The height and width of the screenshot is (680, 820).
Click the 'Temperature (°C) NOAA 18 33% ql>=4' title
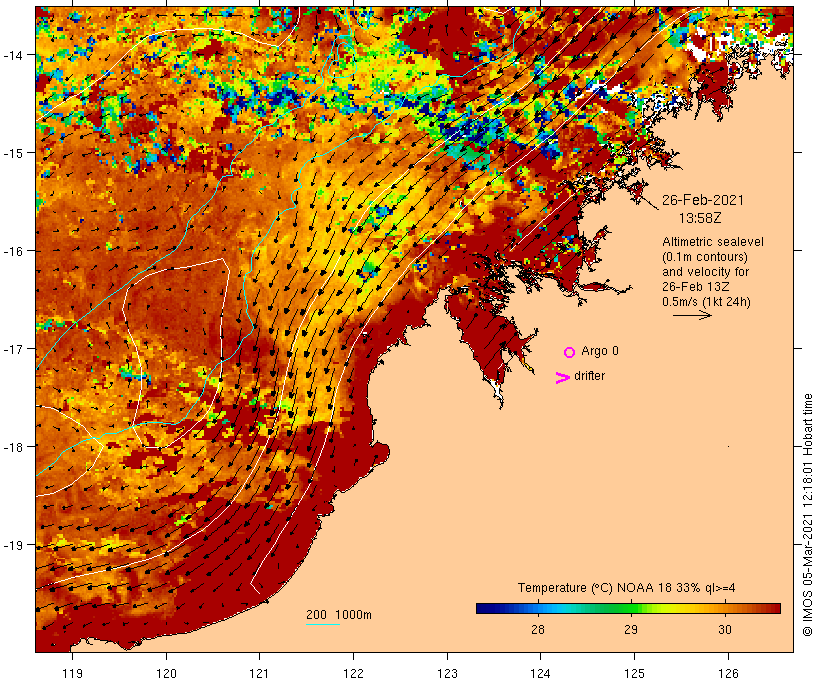tap(627, 588)
